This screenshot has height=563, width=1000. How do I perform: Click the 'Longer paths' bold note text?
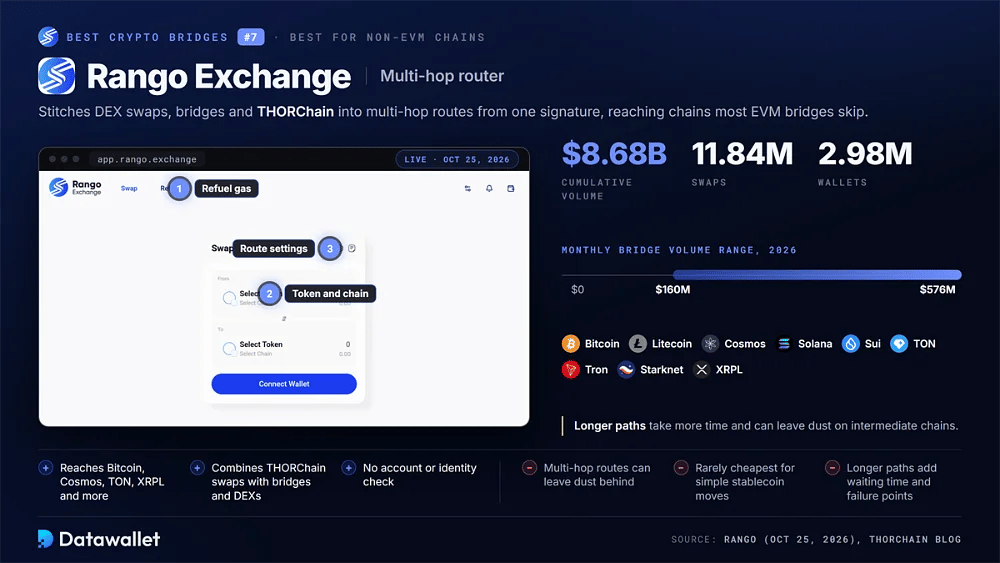(610, 425)
